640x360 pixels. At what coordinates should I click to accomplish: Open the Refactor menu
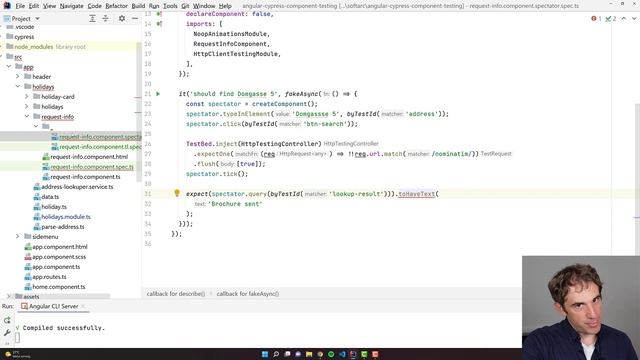coord(116,6)
